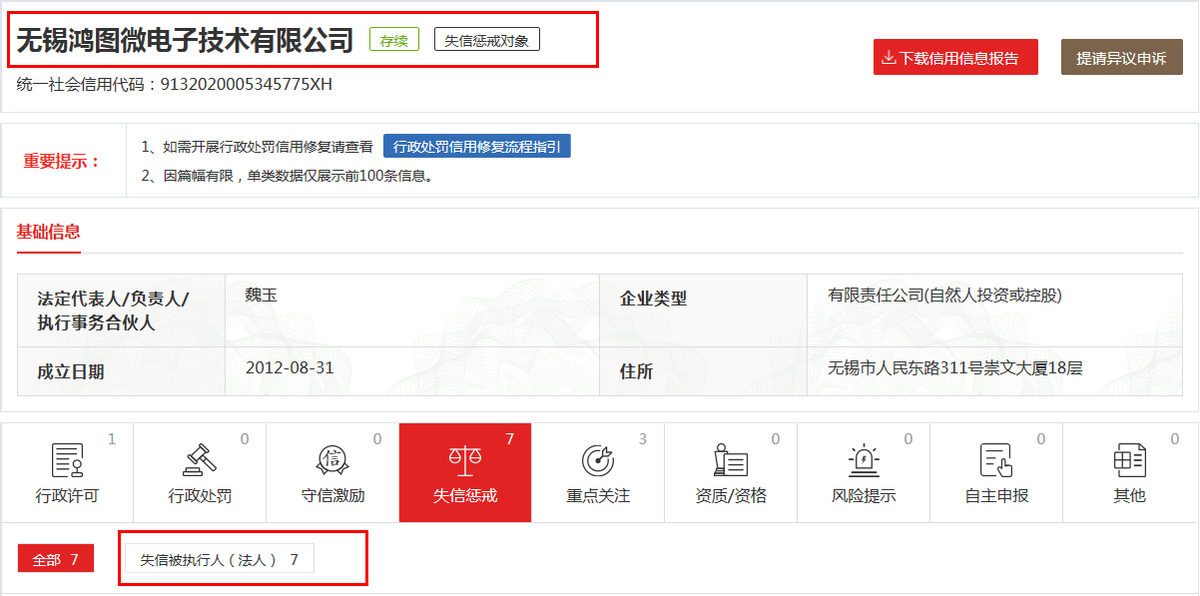
Task: Open the 守信激励 (Trust Incentive) section icon
Action: [x=332, y=461]
